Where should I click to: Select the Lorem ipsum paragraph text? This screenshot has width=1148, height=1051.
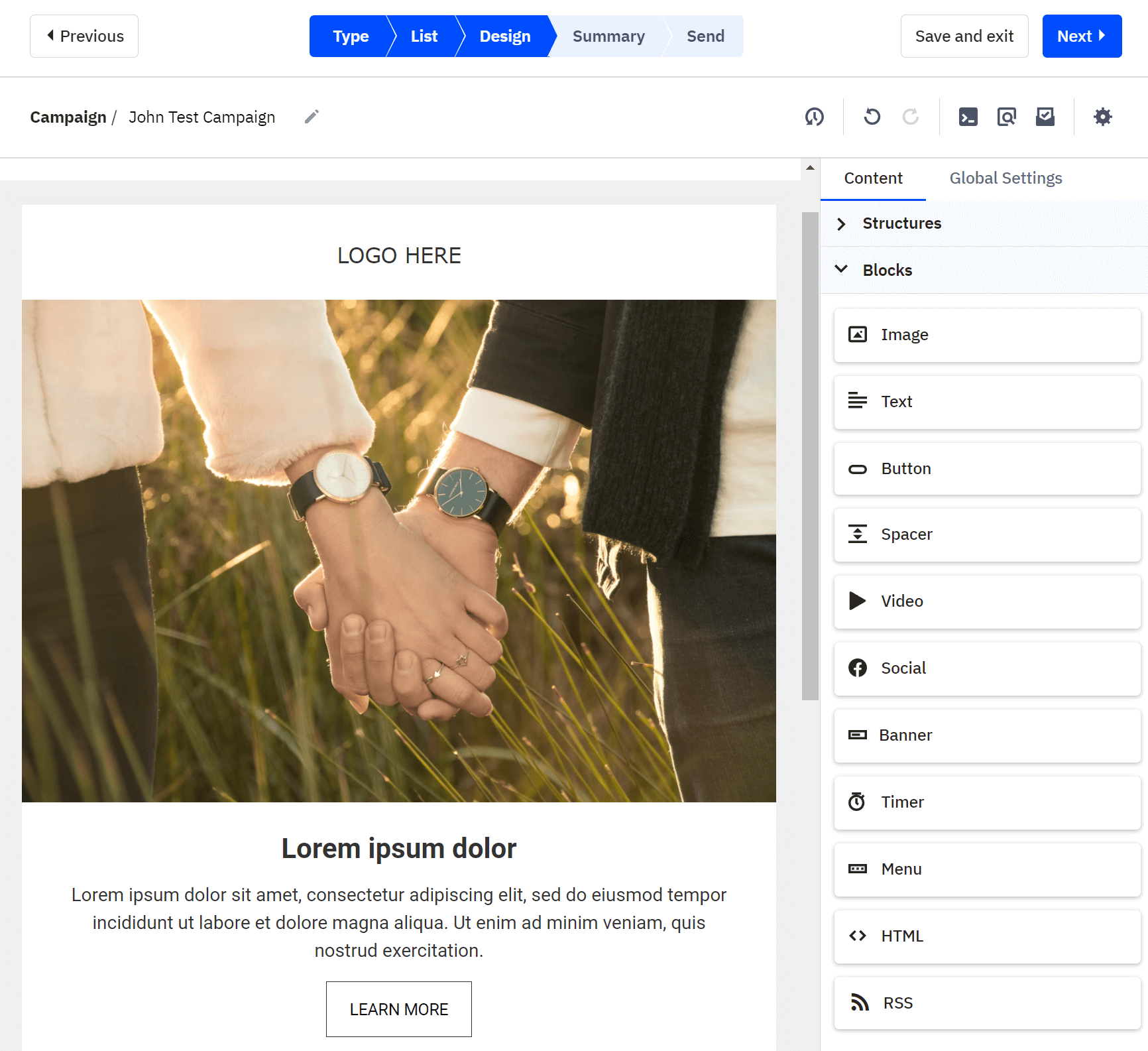(399, 922)
